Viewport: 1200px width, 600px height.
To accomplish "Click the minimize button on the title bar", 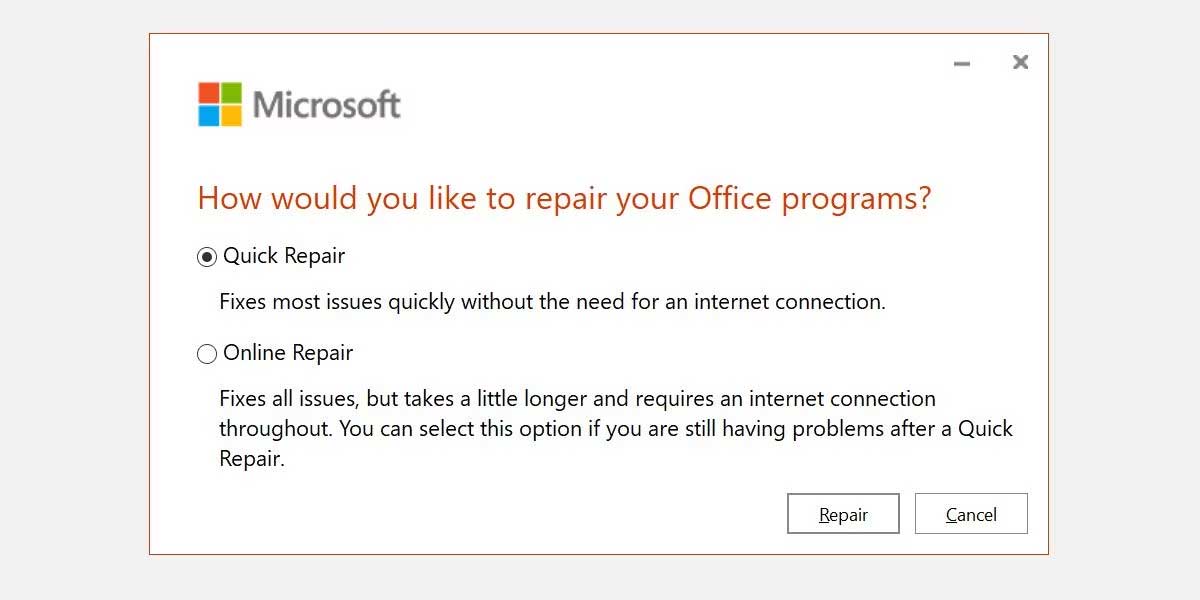I will (x=961, y=62).
